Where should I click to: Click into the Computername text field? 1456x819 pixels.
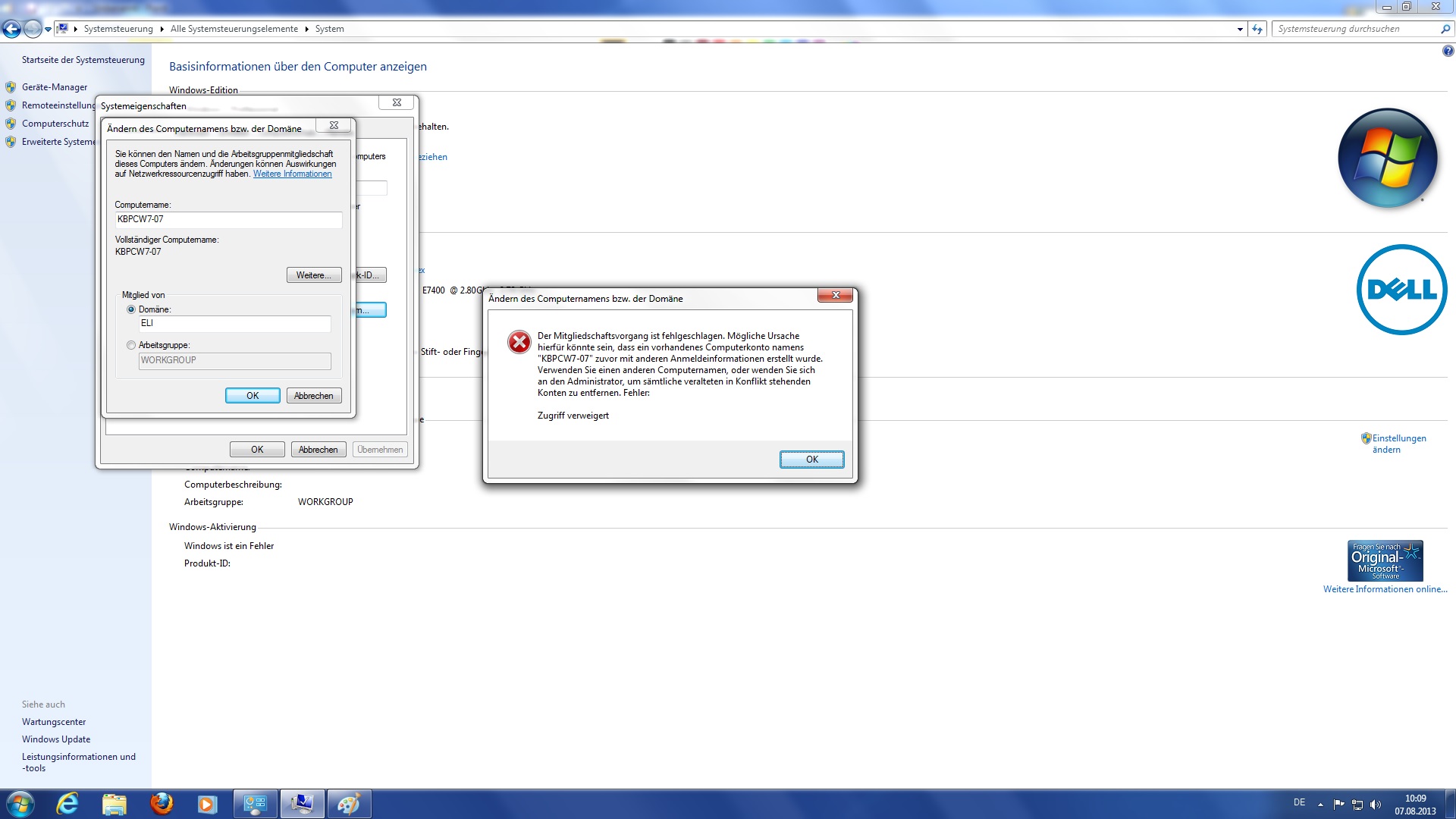click(x=228, y=219)
